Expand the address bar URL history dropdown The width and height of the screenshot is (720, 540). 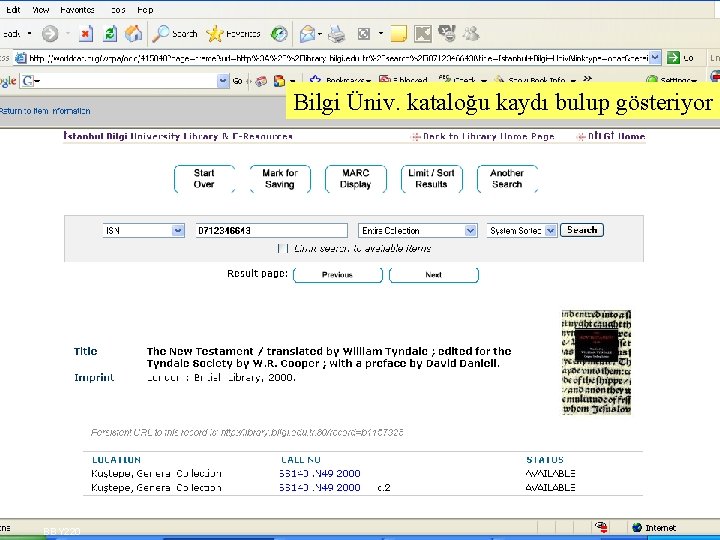pyautogui.click(x=655, y=57)
